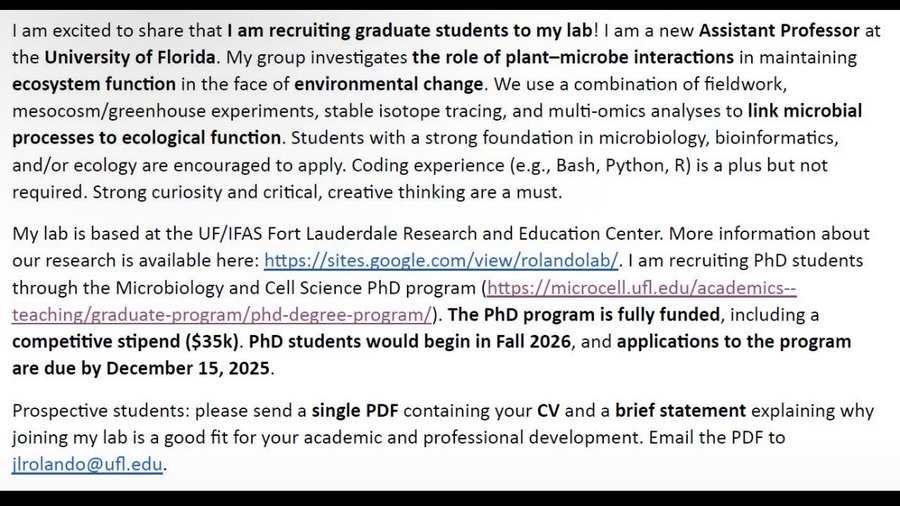Open the sites.google.com rolandolab link
The image size is (900, 506).
(441, 262)
